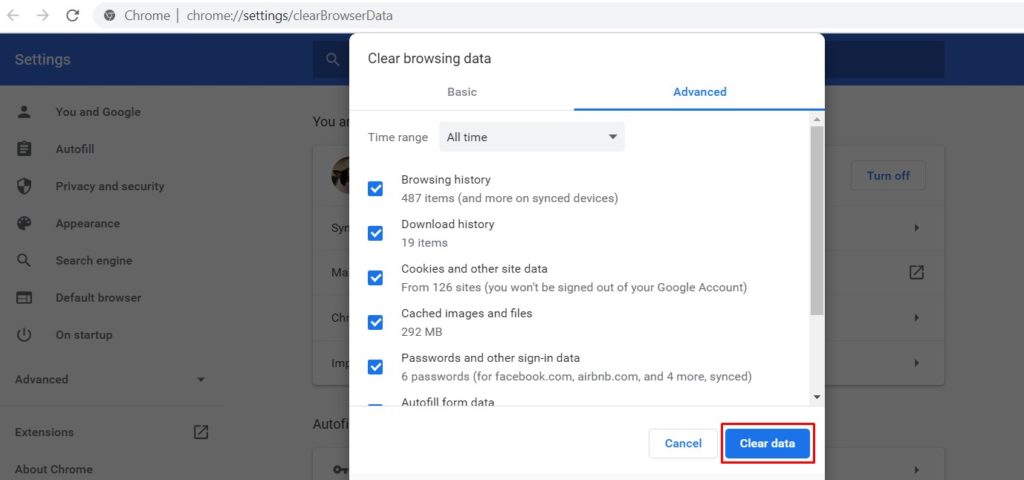
Task: Open the Autofill passwords row chevron
Action: pyautogui.click(x=917, y=469)
